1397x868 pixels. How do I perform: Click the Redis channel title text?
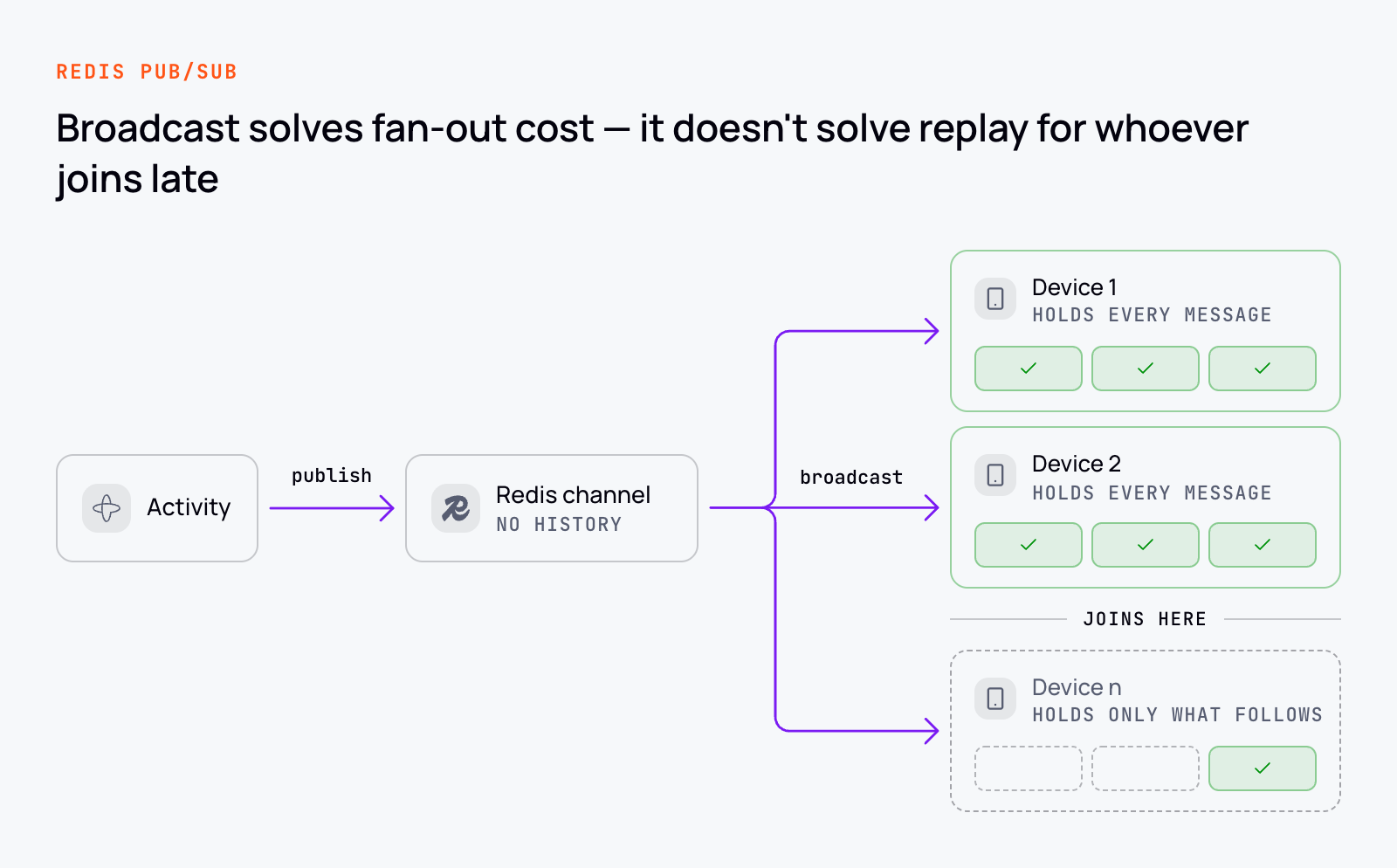pos(573,495)
